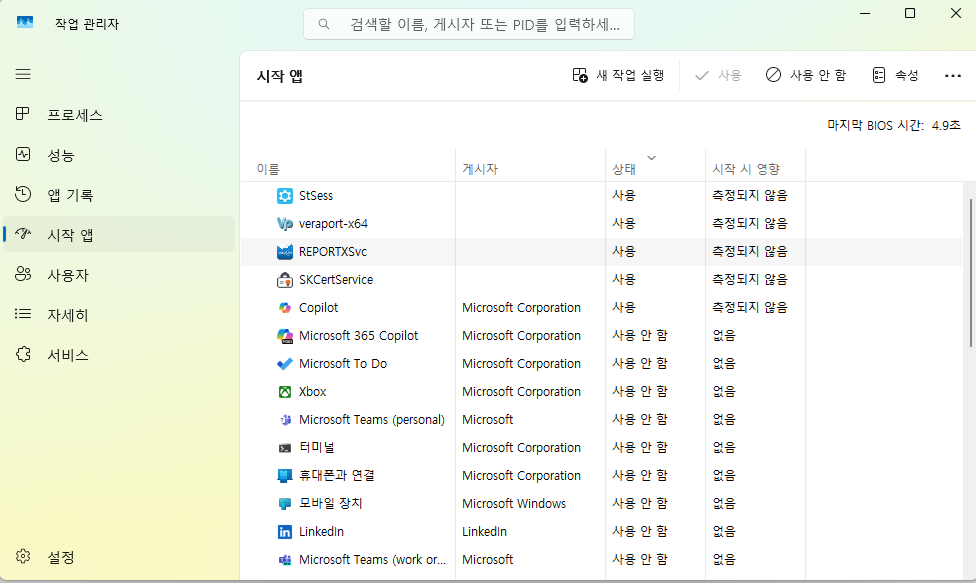The image size is (976, 583).
Task: Click Microsoft To Do's 사용 안 함 status
Action: coord(640,364)
